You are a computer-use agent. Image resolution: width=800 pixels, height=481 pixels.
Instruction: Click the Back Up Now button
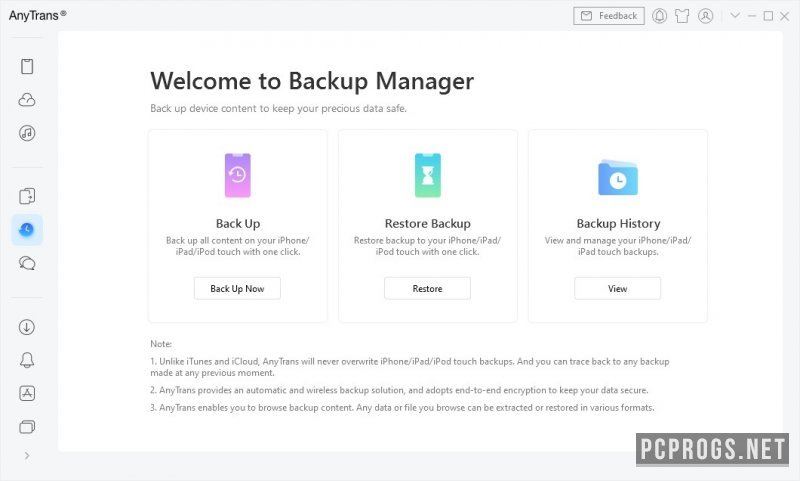pos(237,288)
